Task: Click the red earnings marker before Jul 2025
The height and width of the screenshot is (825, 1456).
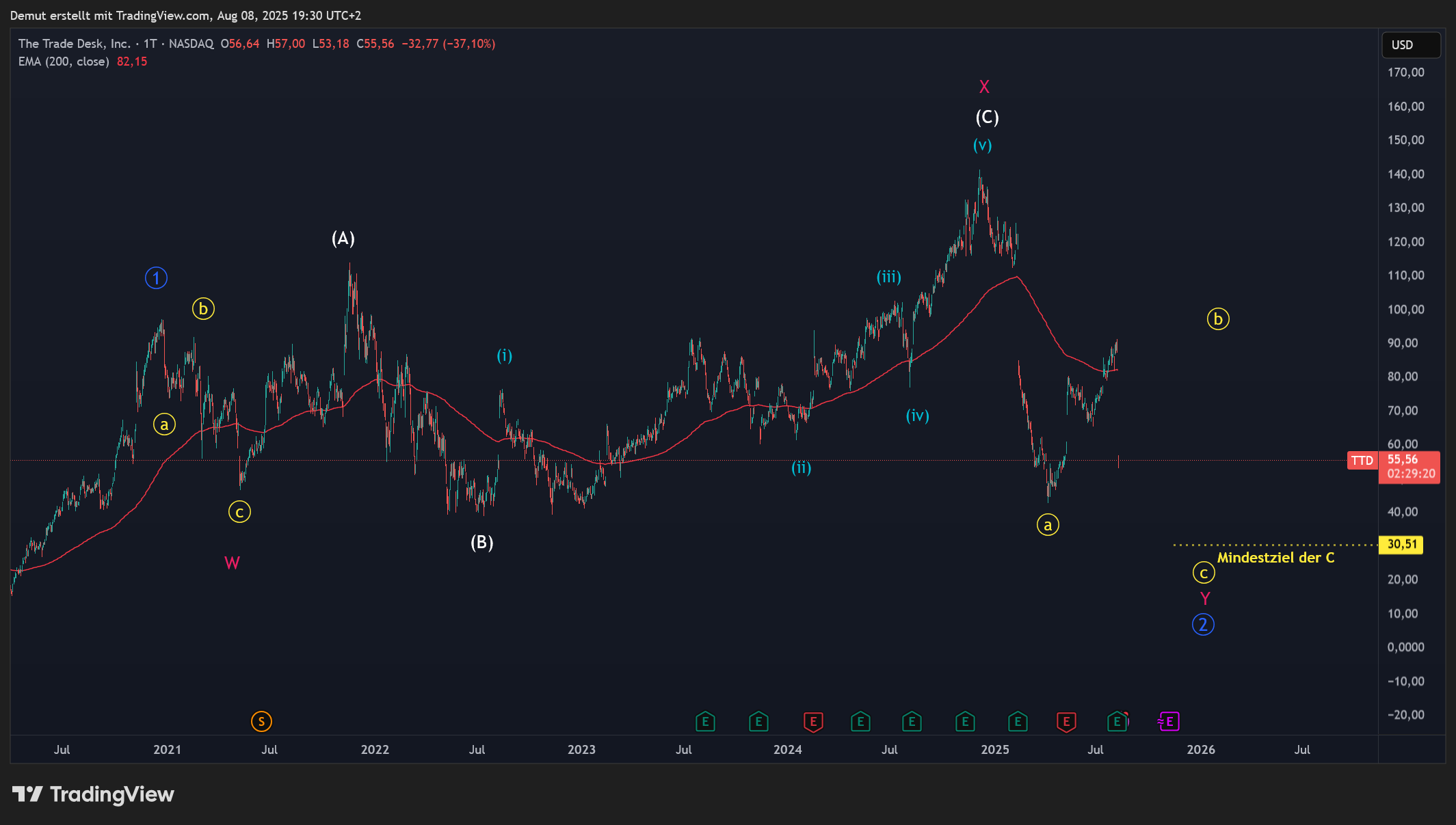Action: (1065, 721)
